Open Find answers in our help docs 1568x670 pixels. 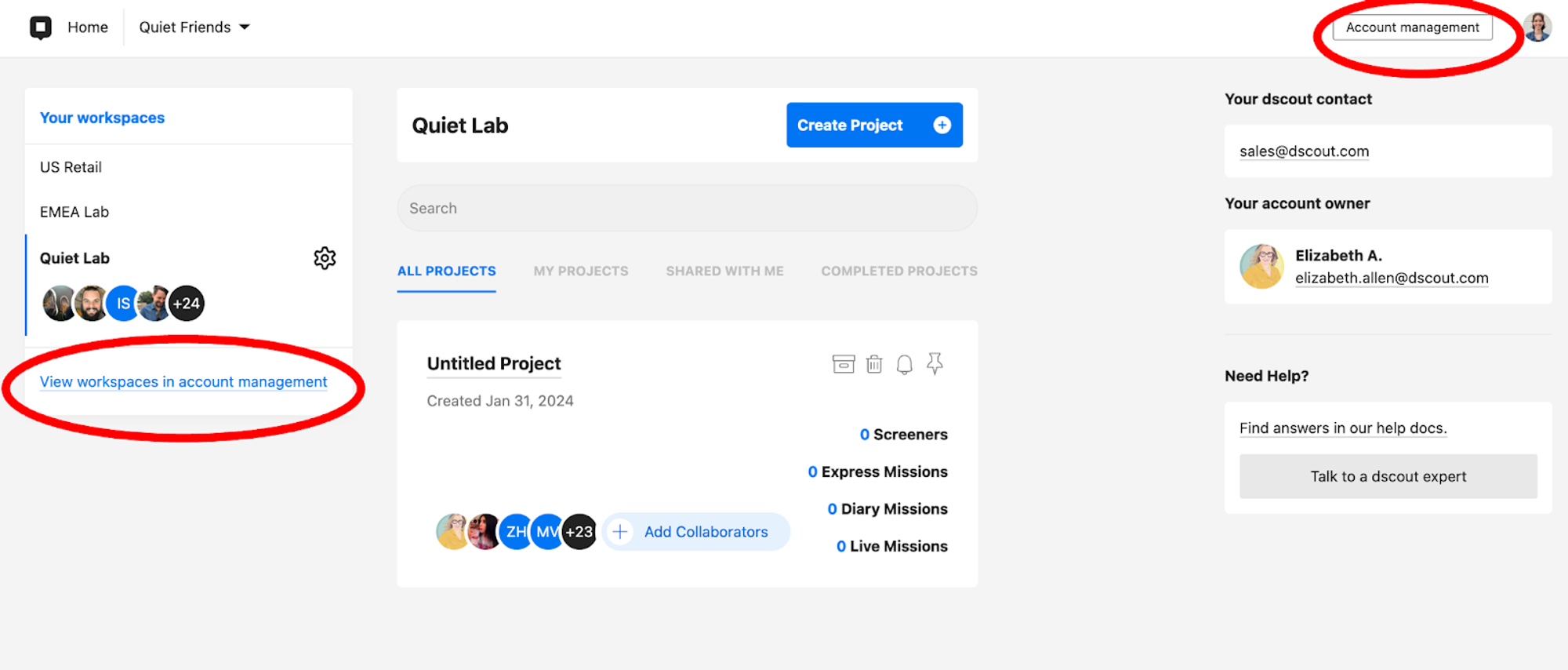pyautogui.click(x=1343, y=428)
